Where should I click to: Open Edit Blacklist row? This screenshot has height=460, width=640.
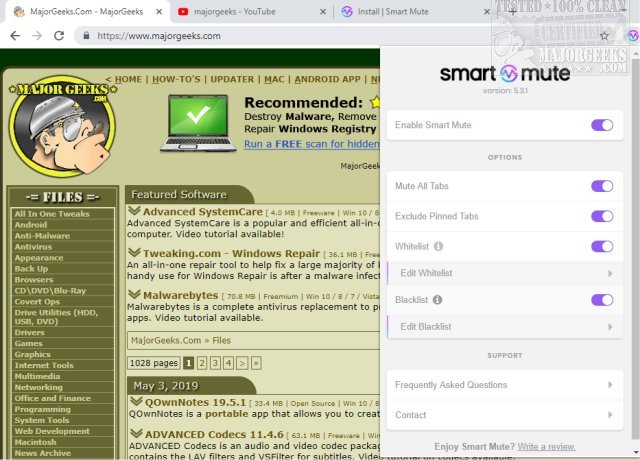[x=505, y=327]
